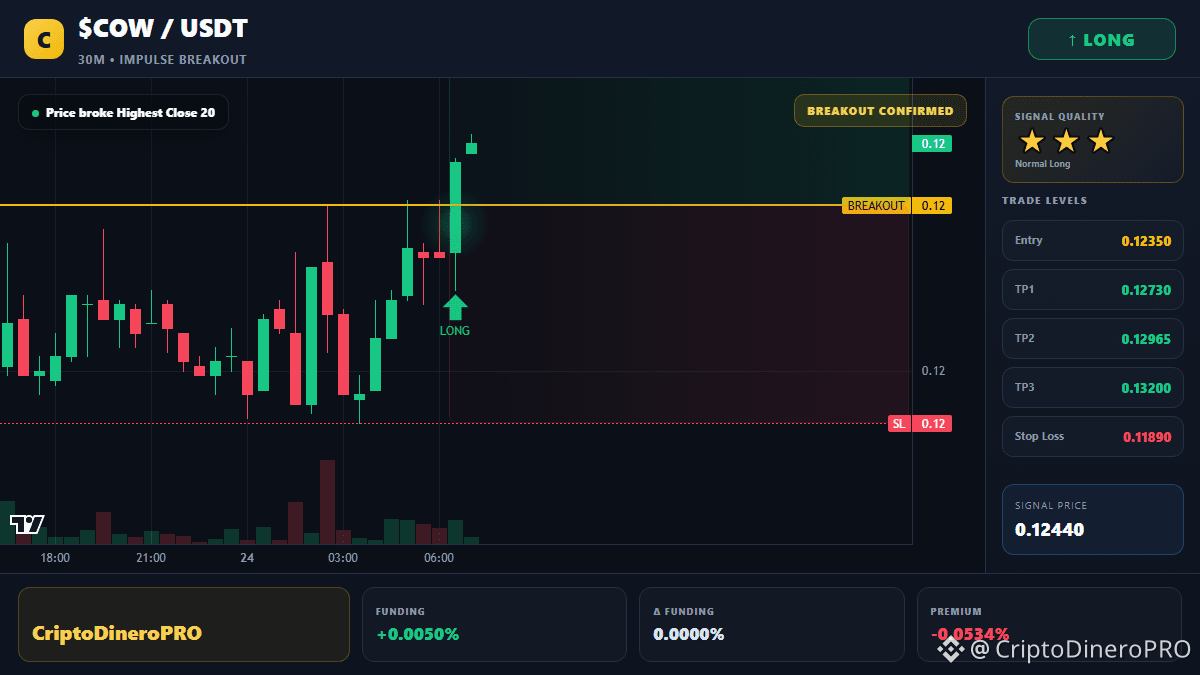1200x675 pixels.
Task: Click the 30M Impulse Breakout subtitle
Action: click(x=162, y=60)
